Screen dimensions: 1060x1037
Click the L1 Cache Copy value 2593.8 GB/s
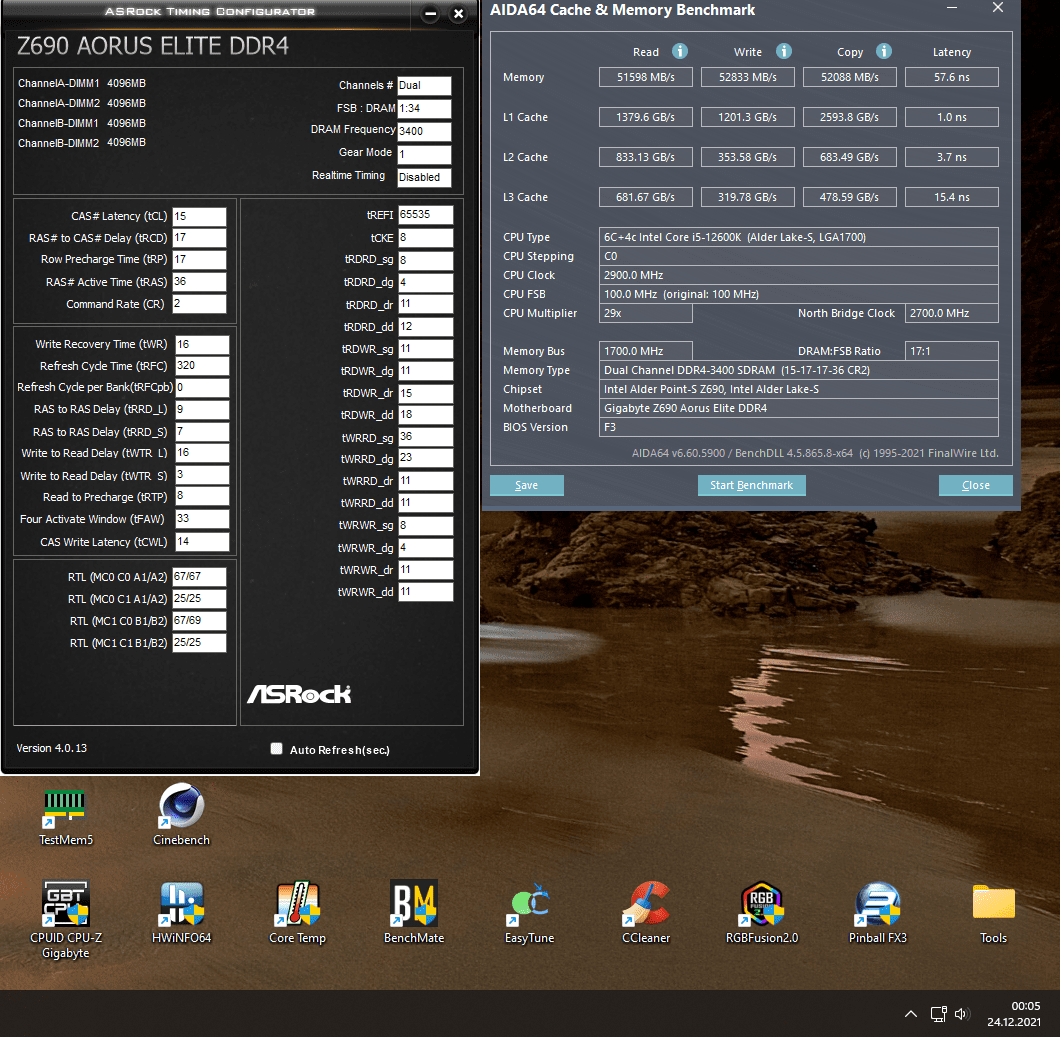tap(850, 117)
